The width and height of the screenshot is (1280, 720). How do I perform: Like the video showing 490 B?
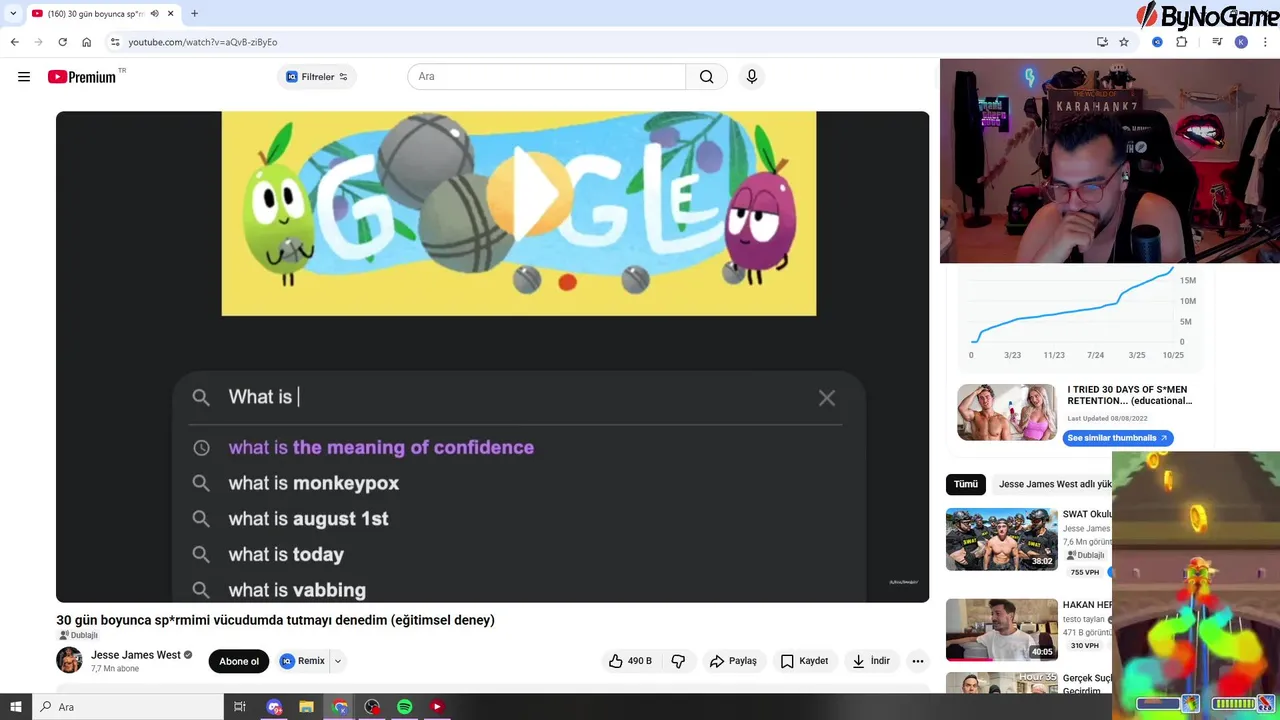click(x=630, y=661)
